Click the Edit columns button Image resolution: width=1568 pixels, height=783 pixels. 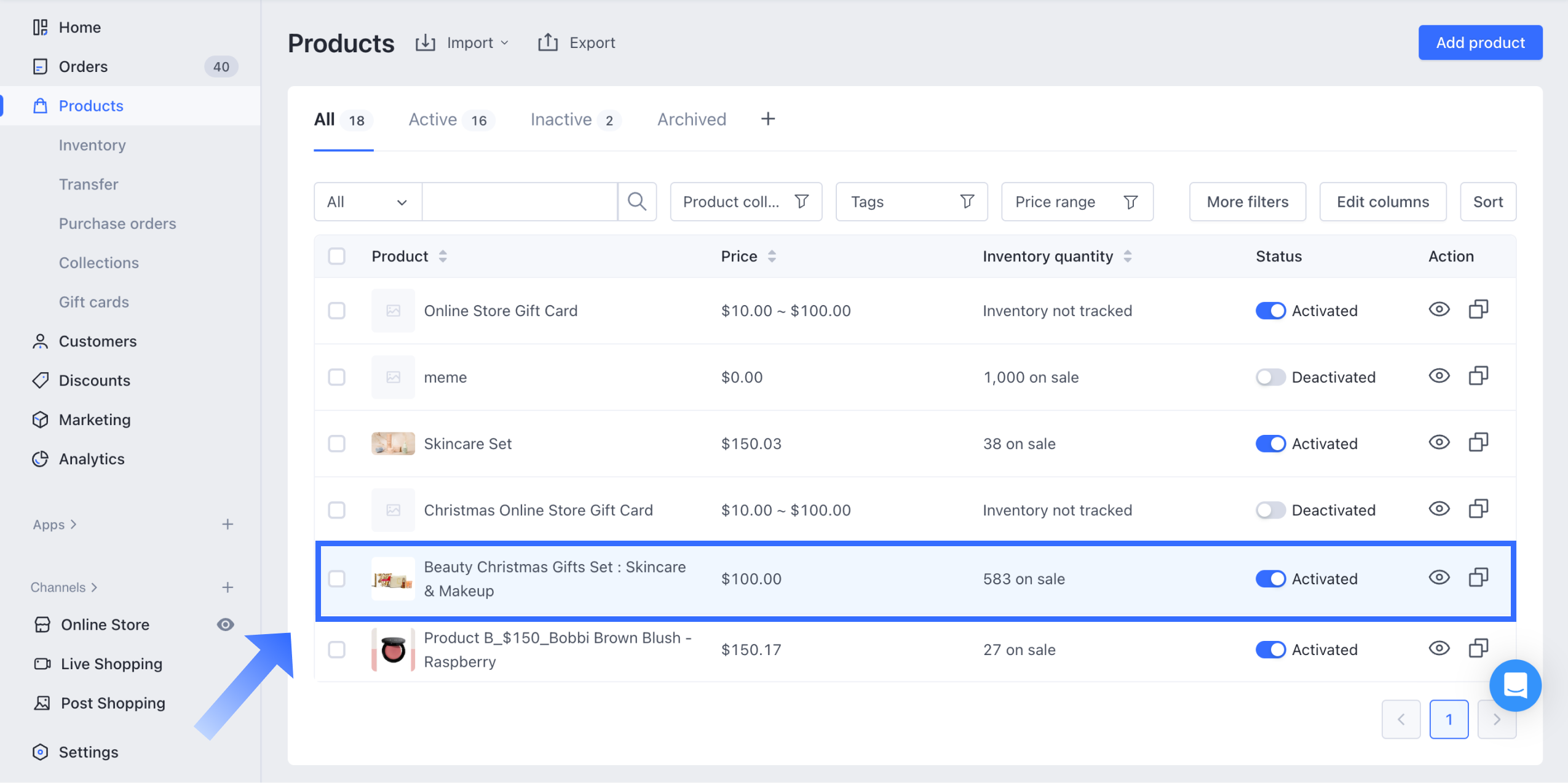point(1382,202)
